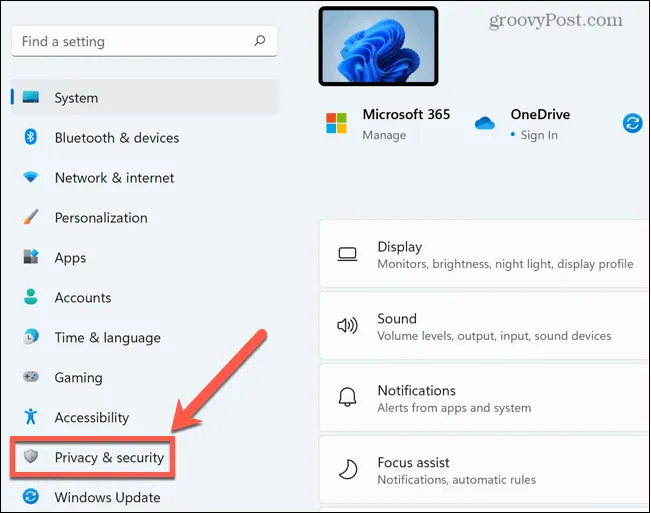Click the Gaming controller icon

31,376
